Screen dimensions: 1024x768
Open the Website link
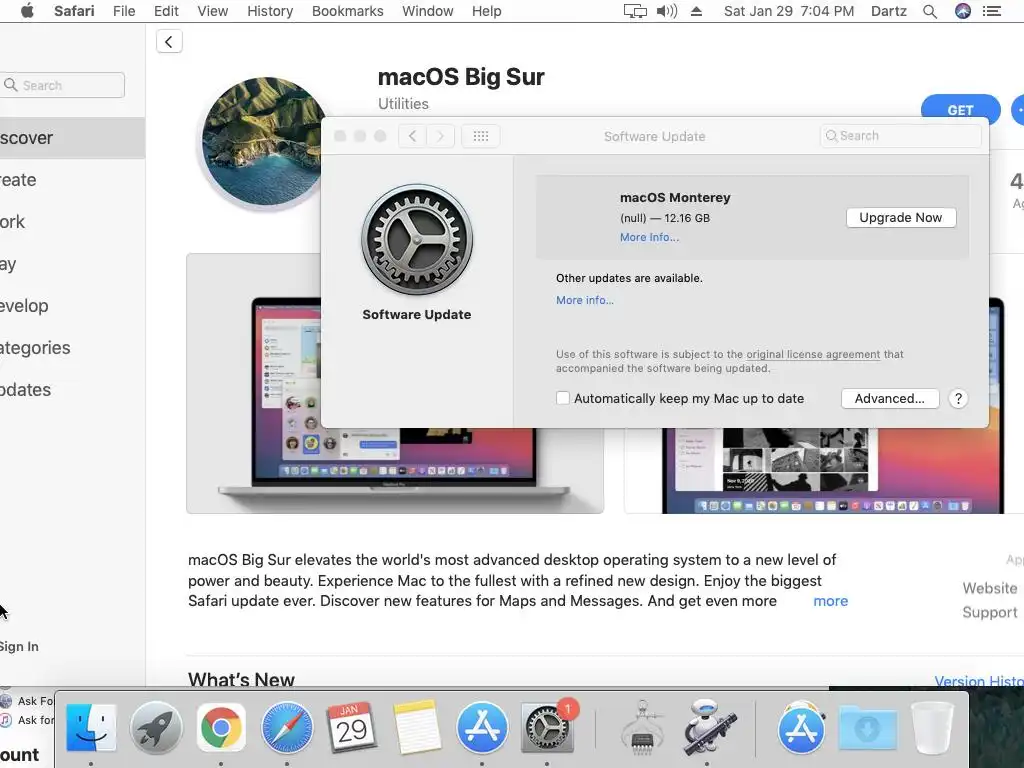coord(989,588)
